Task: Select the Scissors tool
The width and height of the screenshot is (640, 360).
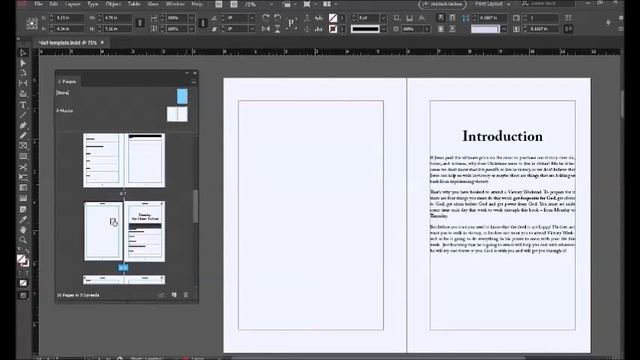Action: click(23, 167)
